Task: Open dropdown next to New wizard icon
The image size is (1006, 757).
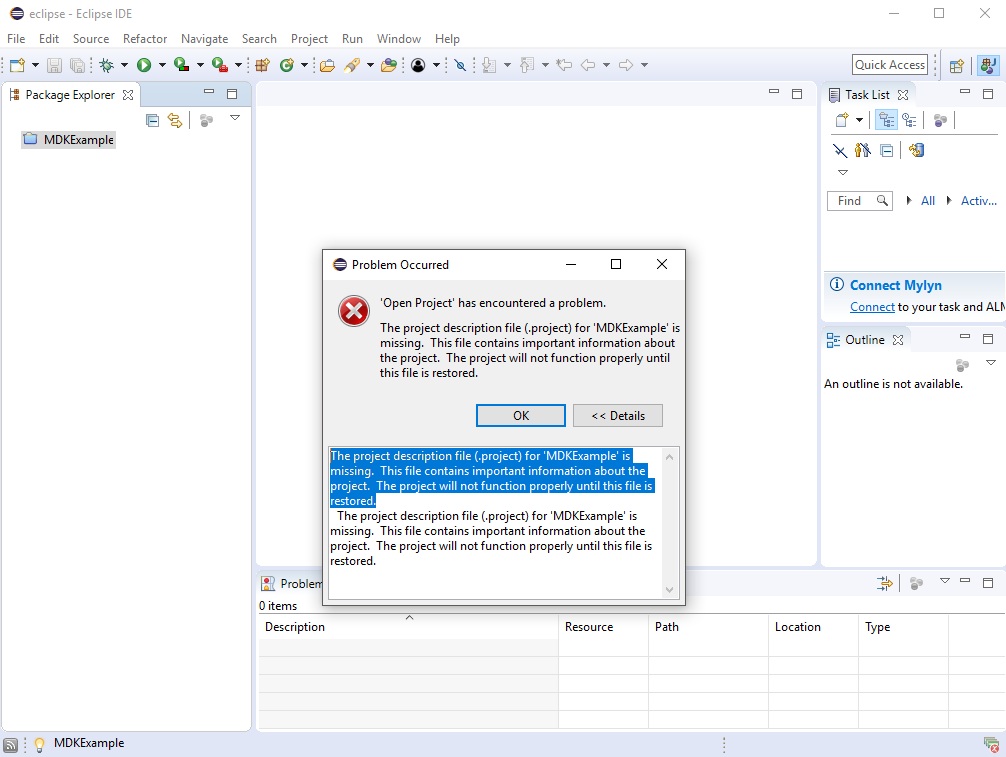Action: 35,65
